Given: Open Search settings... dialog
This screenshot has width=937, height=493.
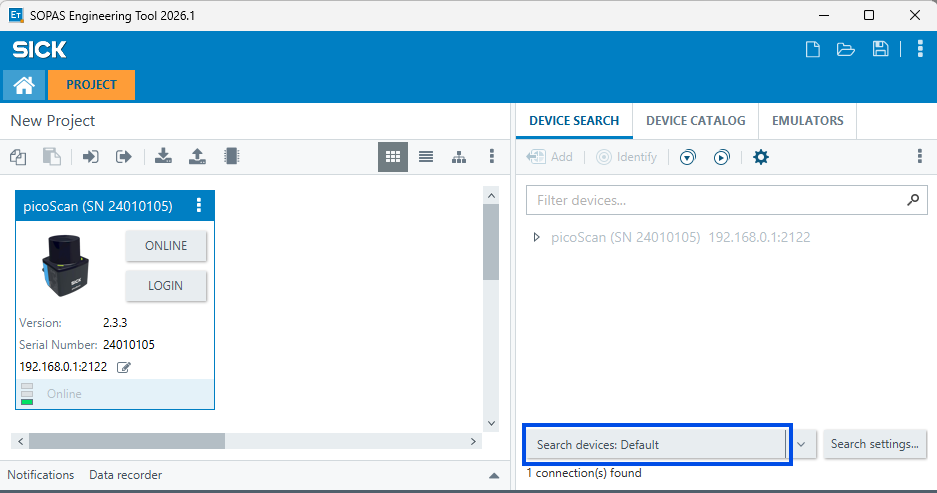Looking at the screenshot, I should pyautogui.click(x=875, y=444).
